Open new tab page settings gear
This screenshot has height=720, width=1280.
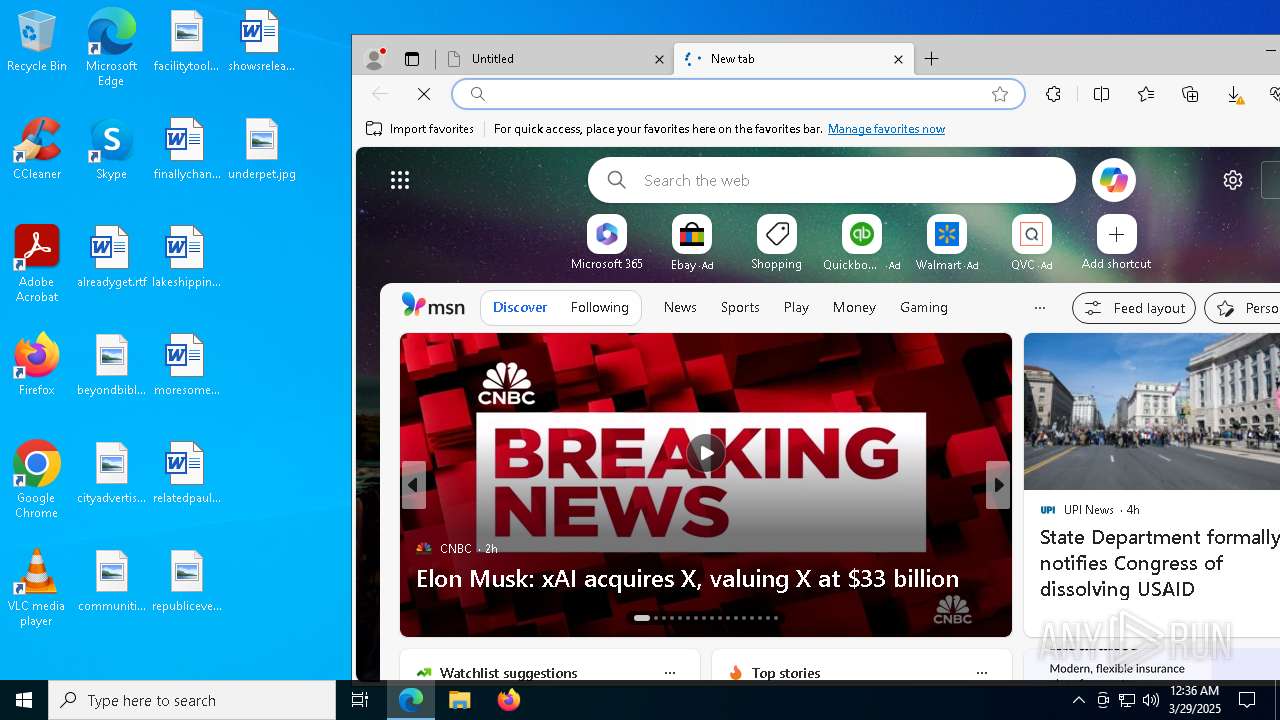click(1233, 180)
